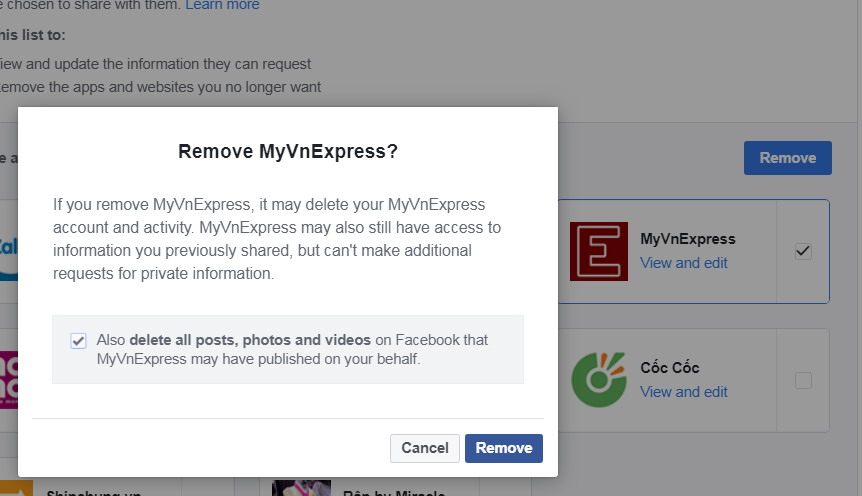Screen dimensions: 862x496
Task: Click the MyVnExpress app name
Action: (688, 239)
